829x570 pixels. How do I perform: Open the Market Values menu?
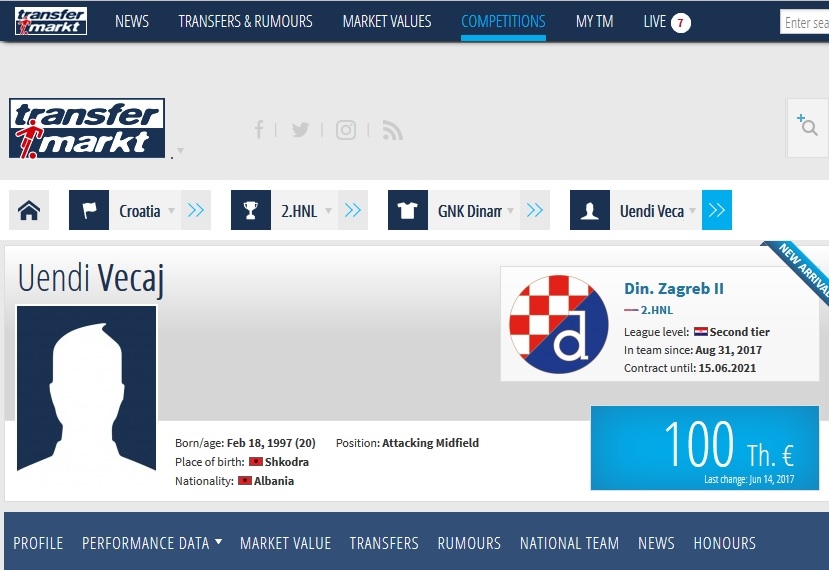pos(387,21)
